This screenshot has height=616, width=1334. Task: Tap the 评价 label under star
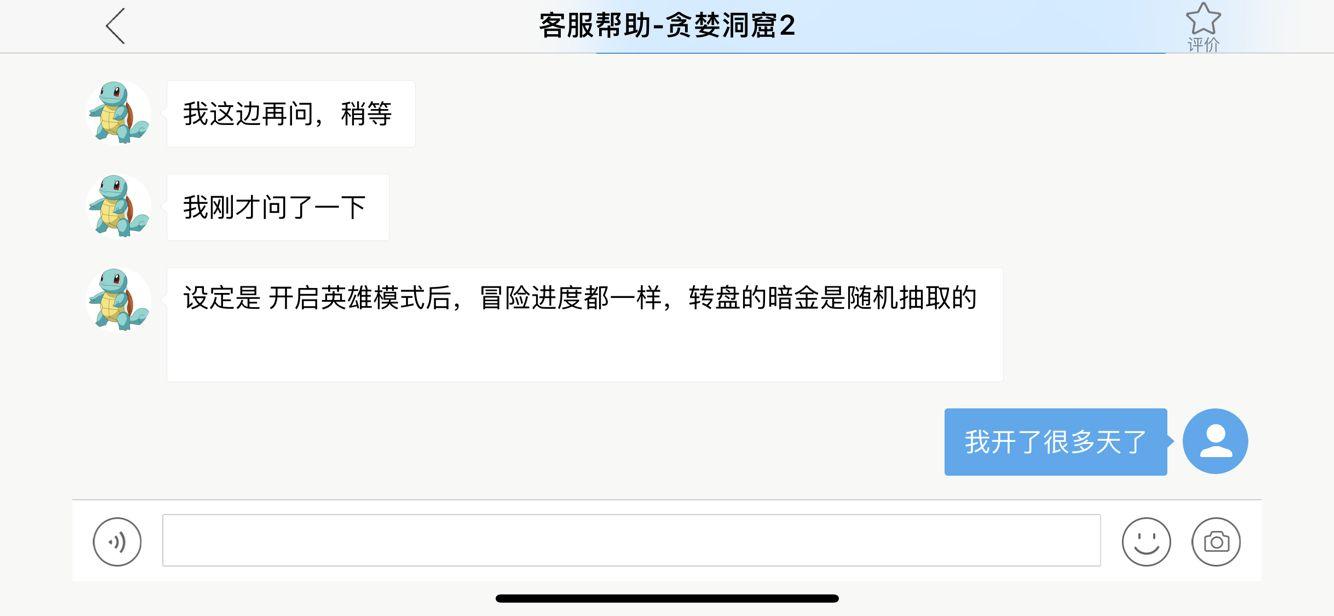(x=1203, y=45)
